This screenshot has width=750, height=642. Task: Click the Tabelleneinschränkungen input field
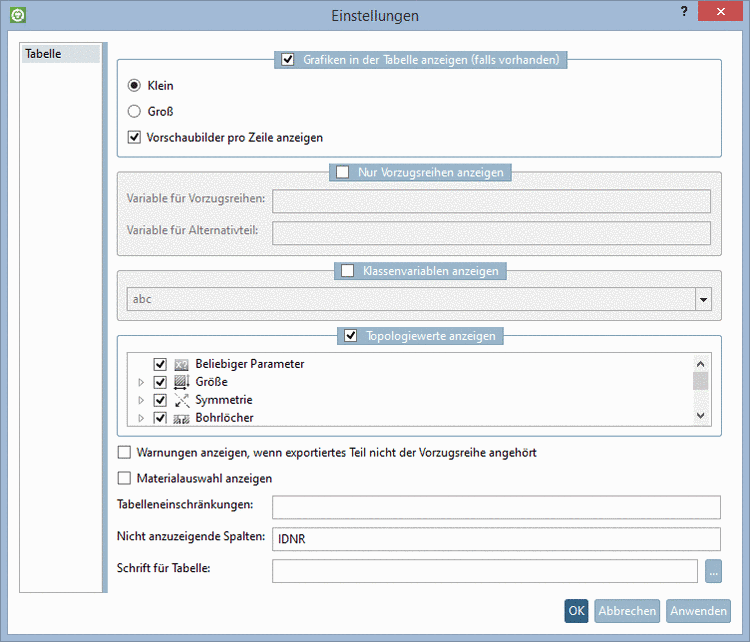pyautogui.click(x=496, y=507)
